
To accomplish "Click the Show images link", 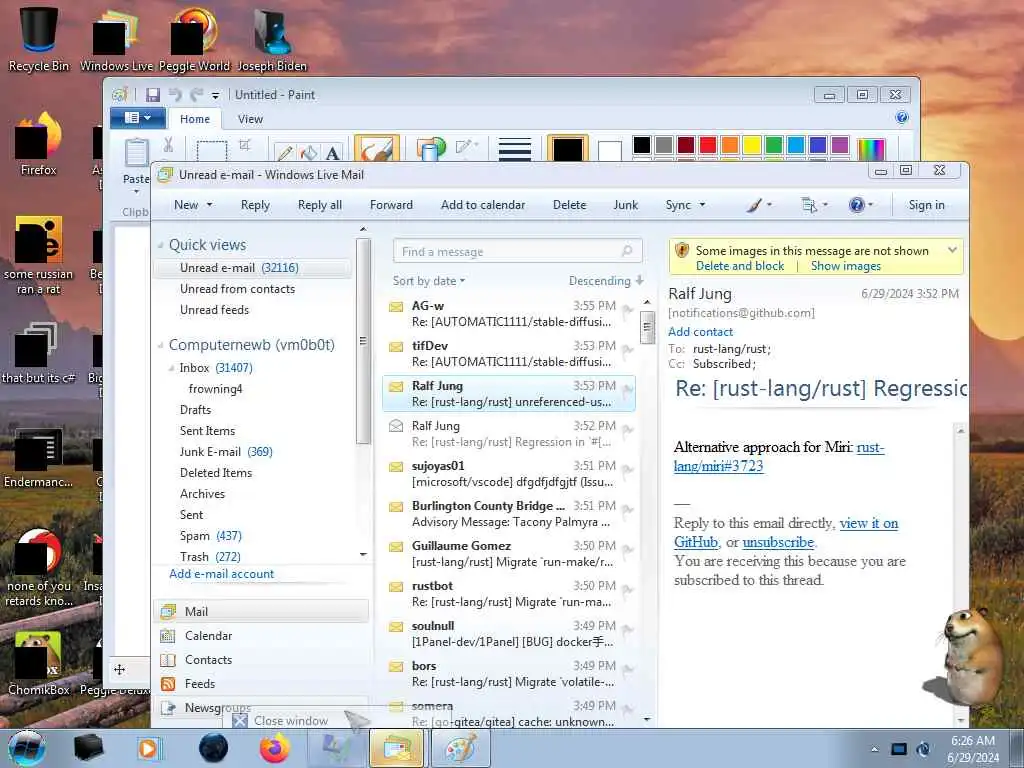I will (x=846, y=266).
